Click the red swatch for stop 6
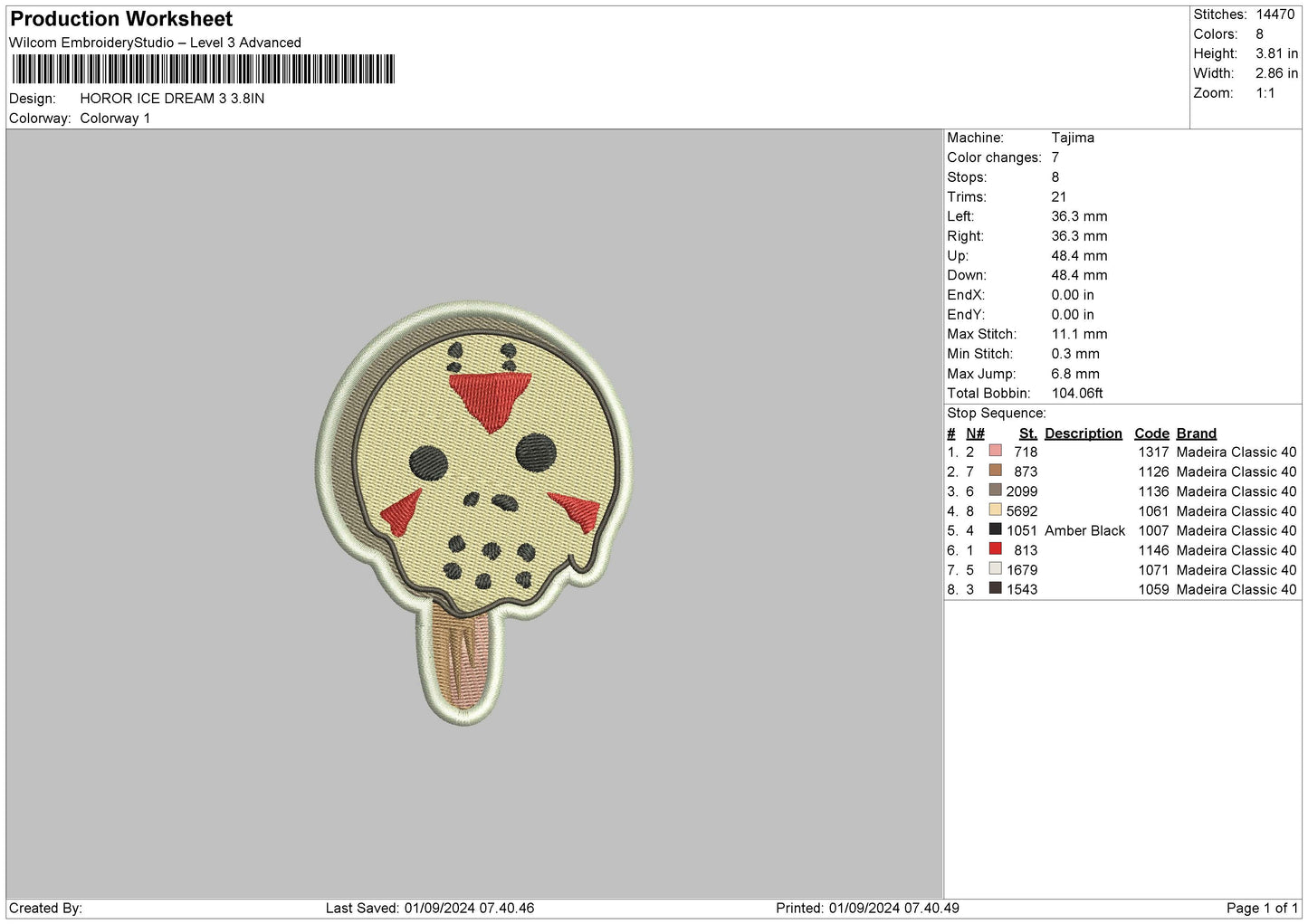 click(996, 549)
